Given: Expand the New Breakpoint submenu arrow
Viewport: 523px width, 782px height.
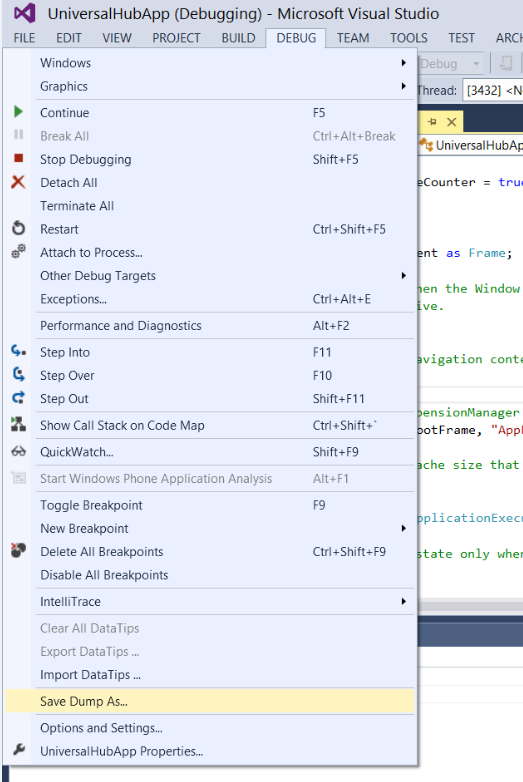Looking at the screenshot, I should tap(403, 528).
